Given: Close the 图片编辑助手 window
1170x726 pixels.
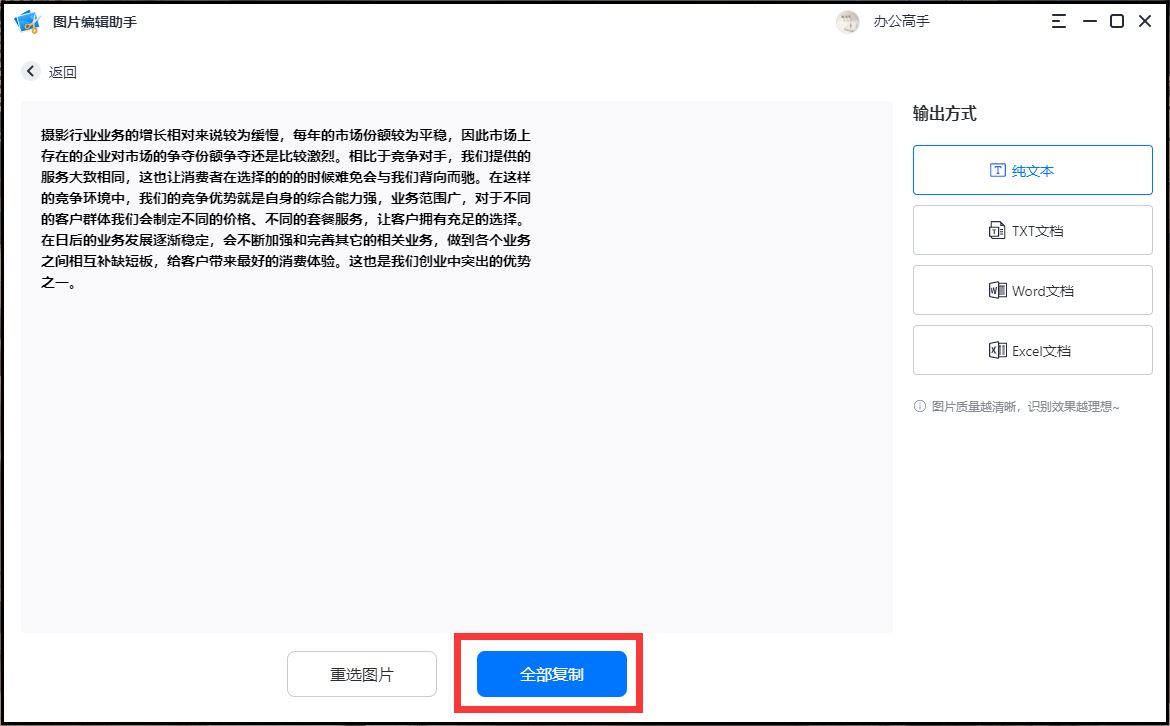Looking at the screenshot, I should click(x=1145, y=21).
